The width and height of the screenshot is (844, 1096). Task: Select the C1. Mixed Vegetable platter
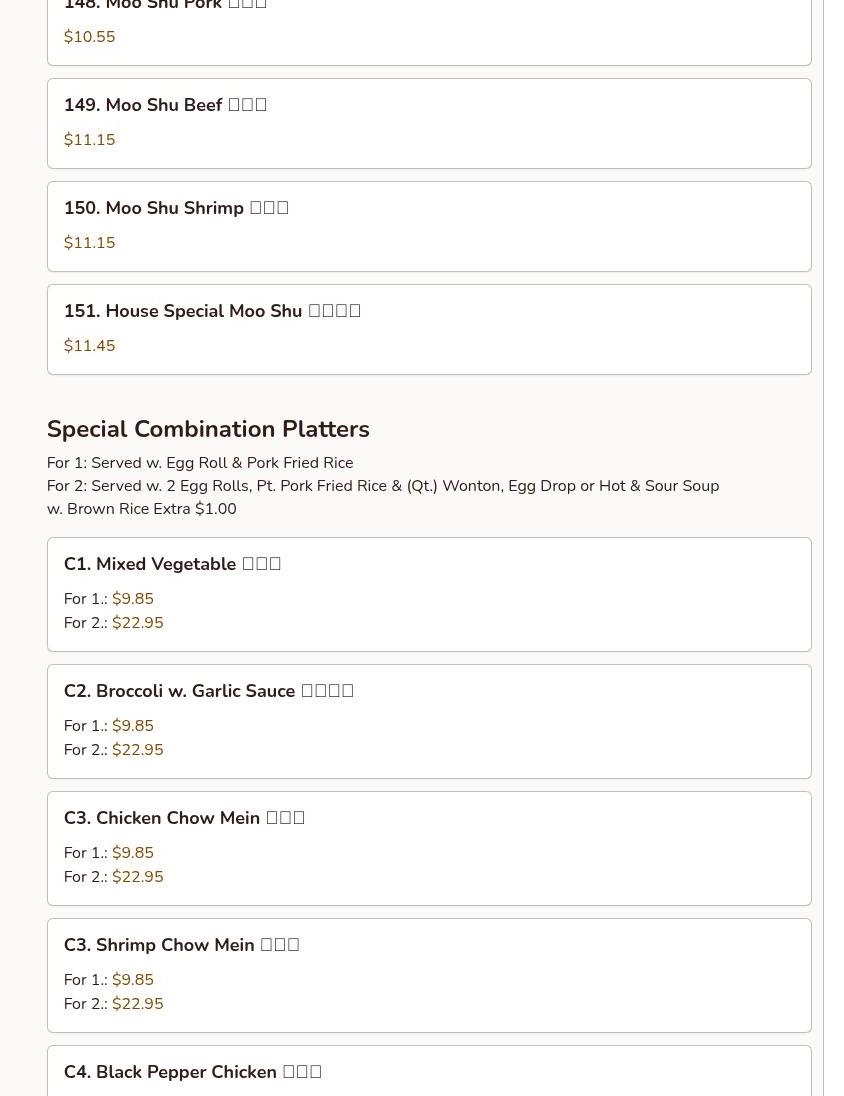[429, 594]
